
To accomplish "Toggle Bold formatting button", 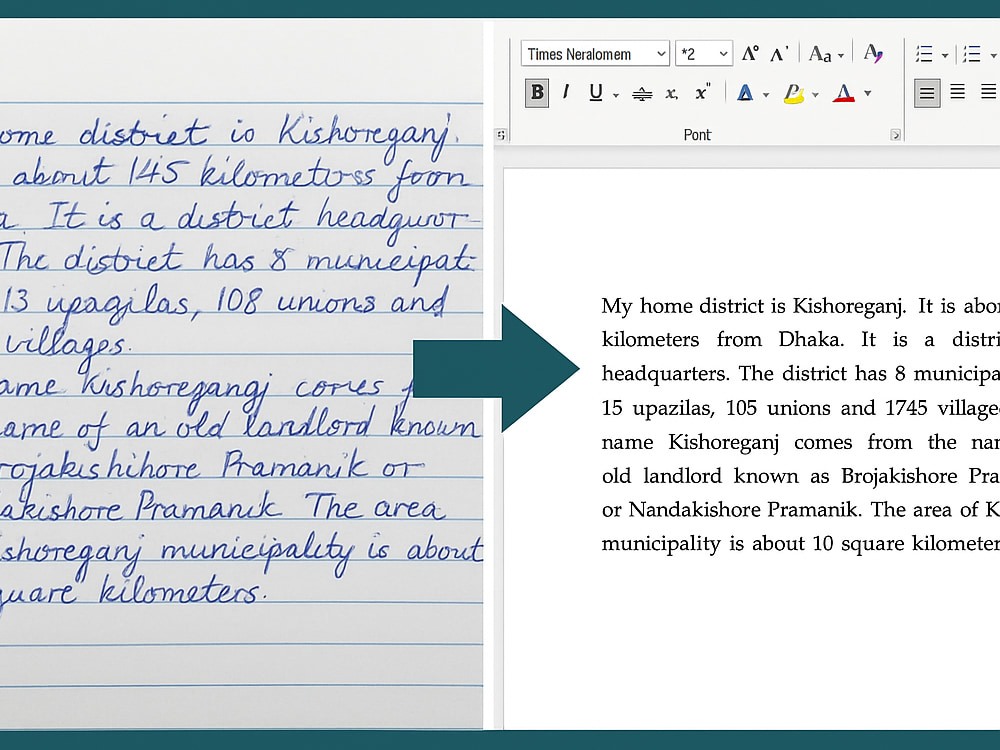I will tap(537, 92).
